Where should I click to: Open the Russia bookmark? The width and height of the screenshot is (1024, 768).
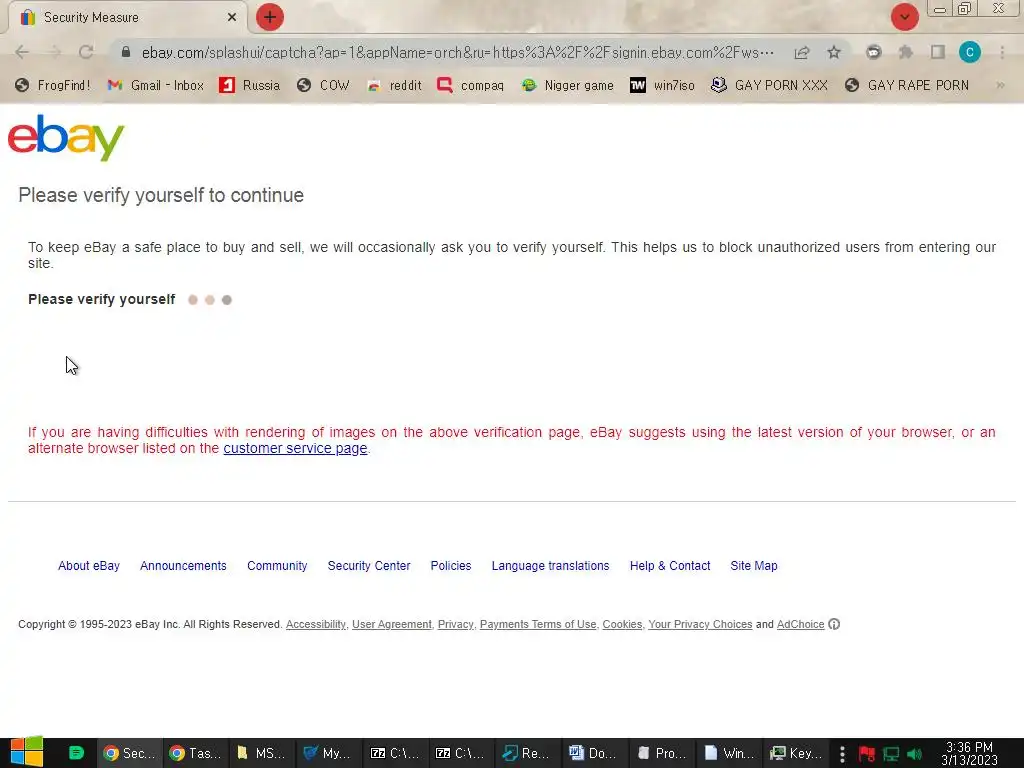click(x=249, y=86)
